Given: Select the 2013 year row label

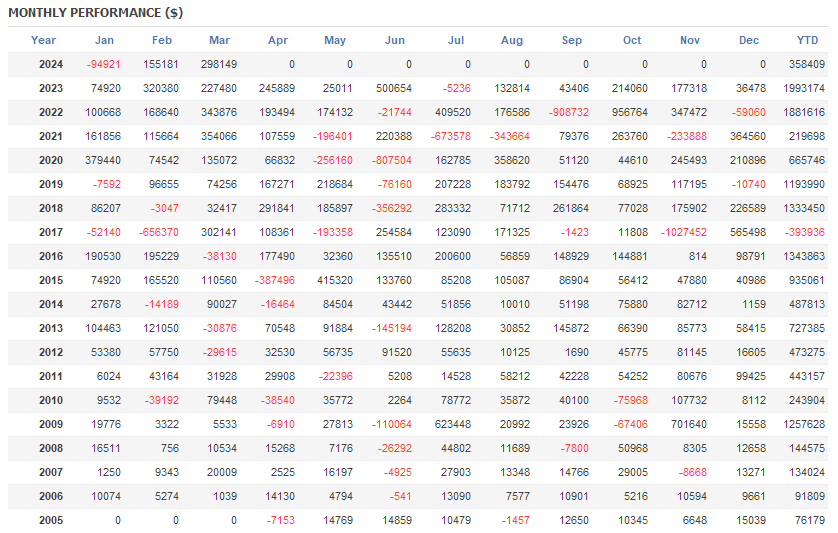Looking at the screenshot, I should point(51,328).
